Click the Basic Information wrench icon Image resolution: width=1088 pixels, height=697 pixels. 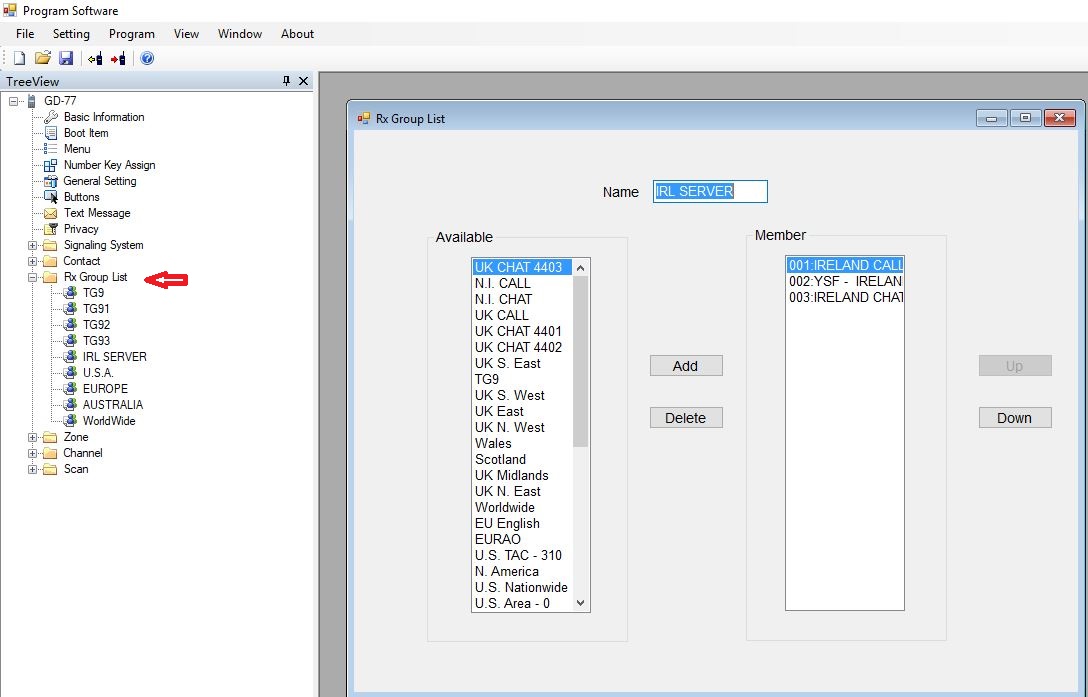(x=51, y=117)
